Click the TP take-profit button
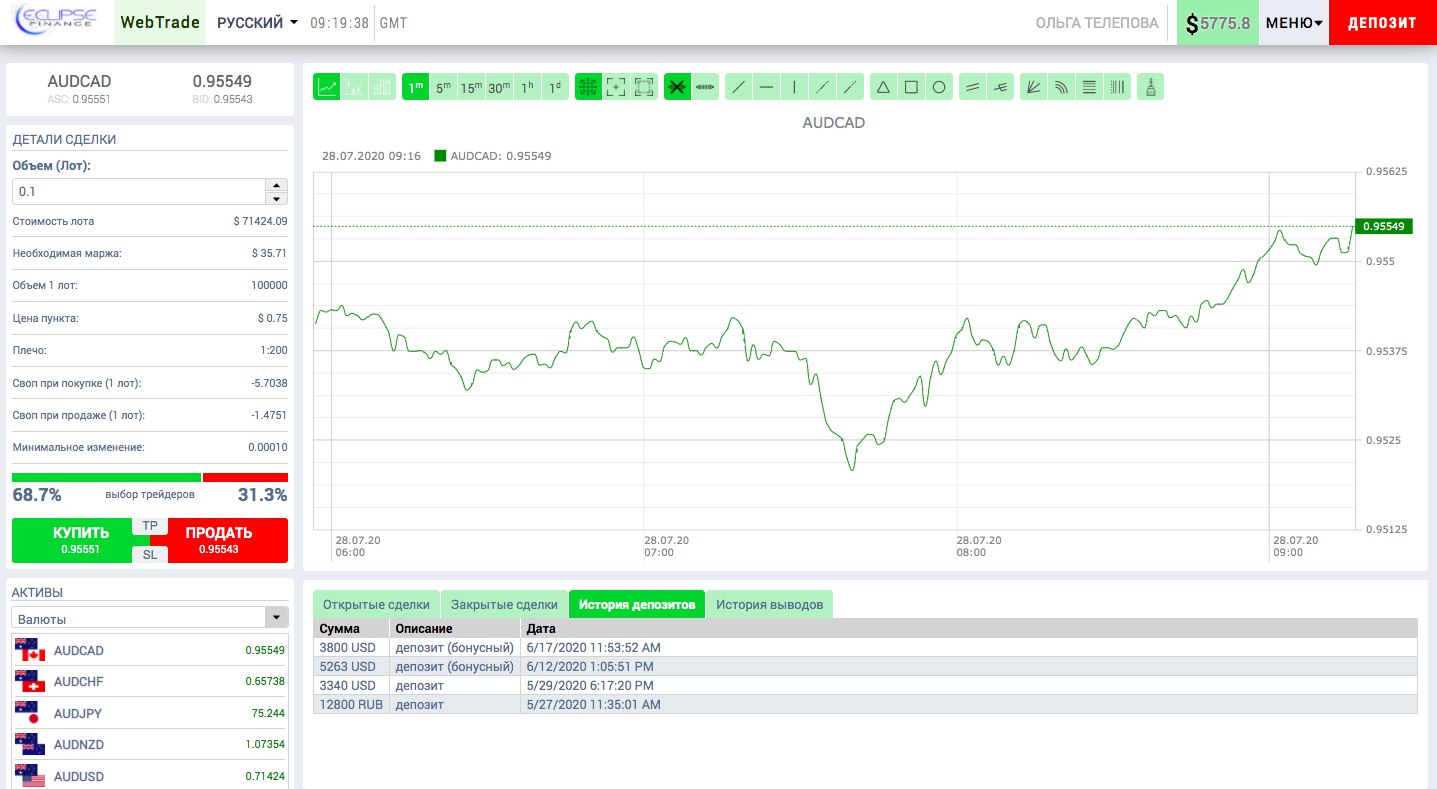The width and height of the screenshot is (1437, 789). (150, 526)
